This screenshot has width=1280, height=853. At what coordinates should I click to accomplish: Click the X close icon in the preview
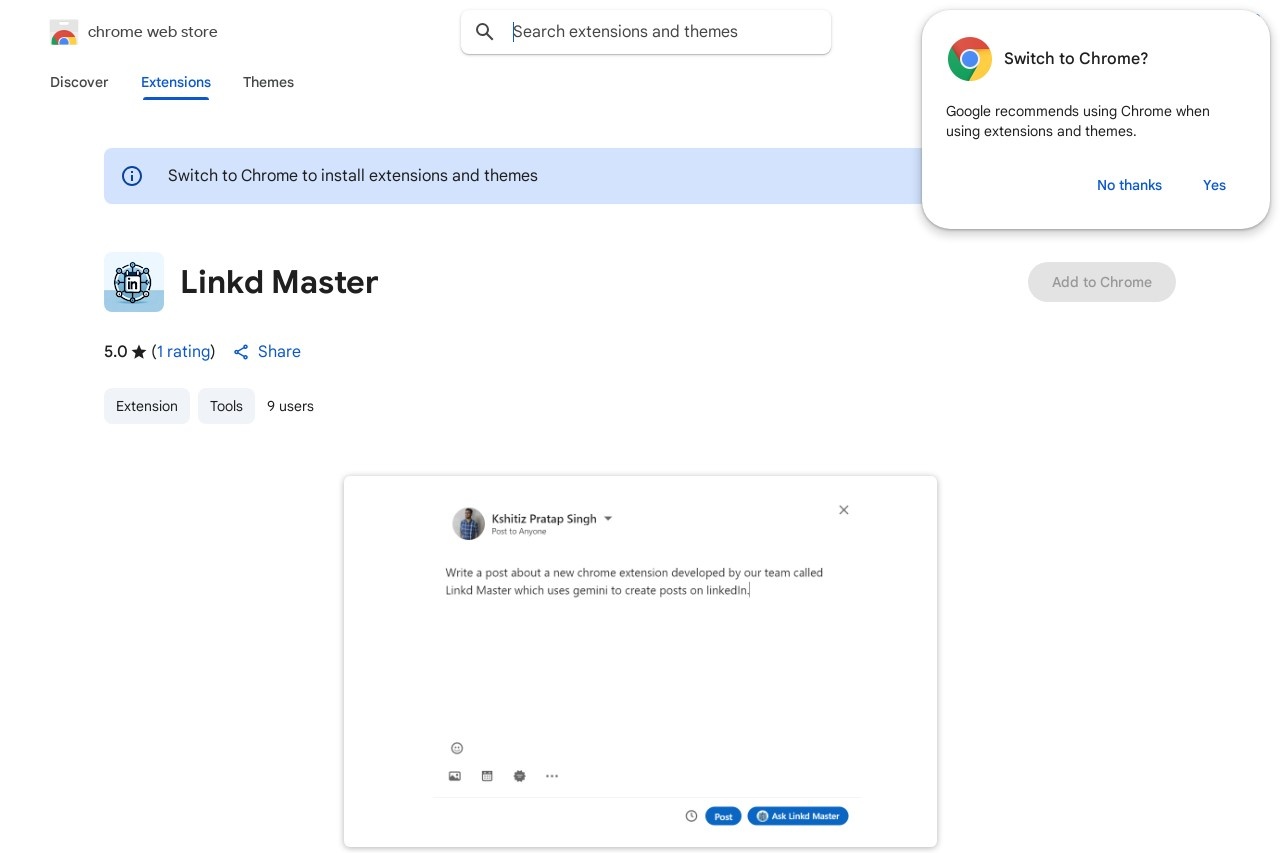(844, 510)
